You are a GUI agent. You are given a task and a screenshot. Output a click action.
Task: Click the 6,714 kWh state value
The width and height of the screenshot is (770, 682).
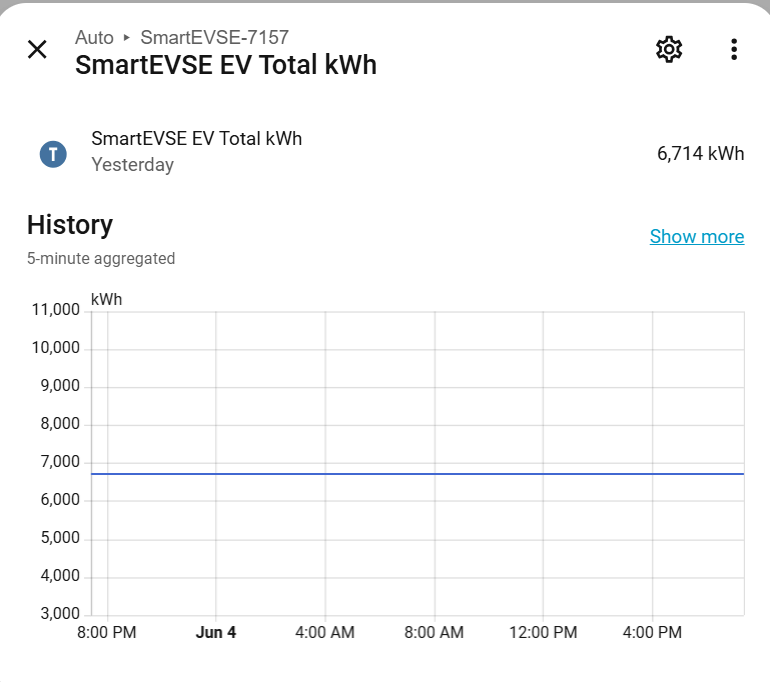click(x=700, y=154)
